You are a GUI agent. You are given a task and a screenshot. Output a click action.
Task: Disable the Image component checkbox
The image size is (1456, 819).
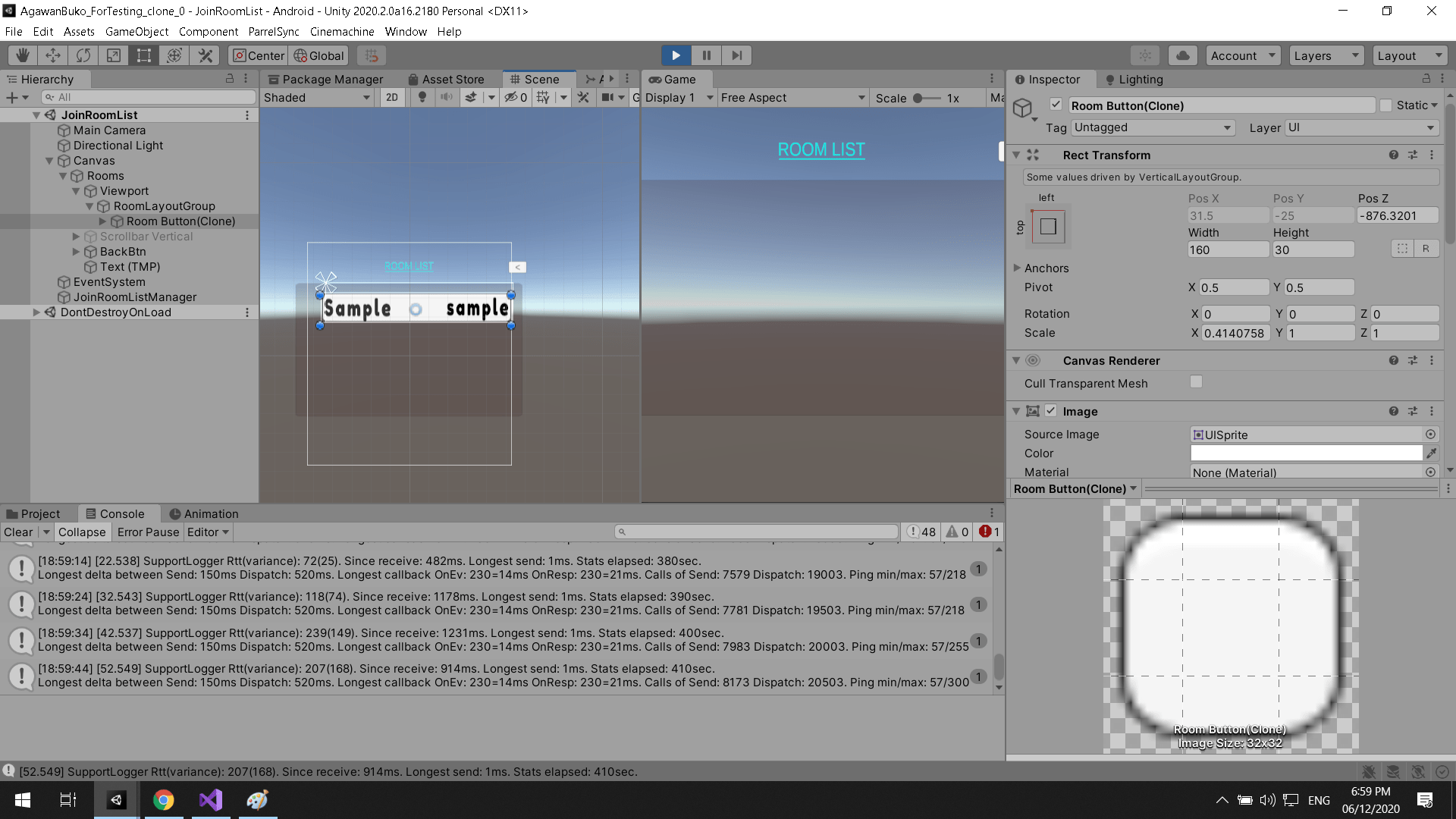pyautogui.click(x=1051, y=410)
